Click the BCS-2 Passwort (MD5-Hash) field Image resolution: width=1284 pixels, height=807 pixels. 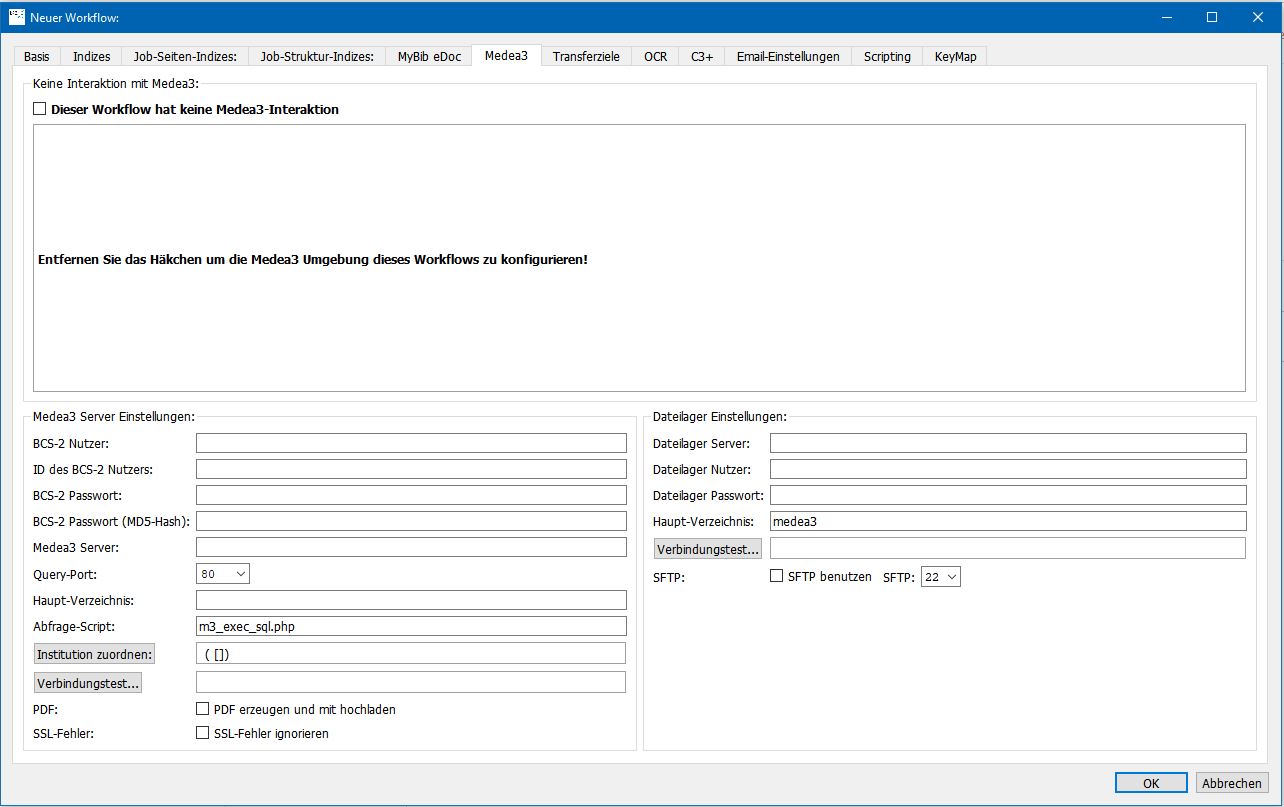tap(411, 521)
